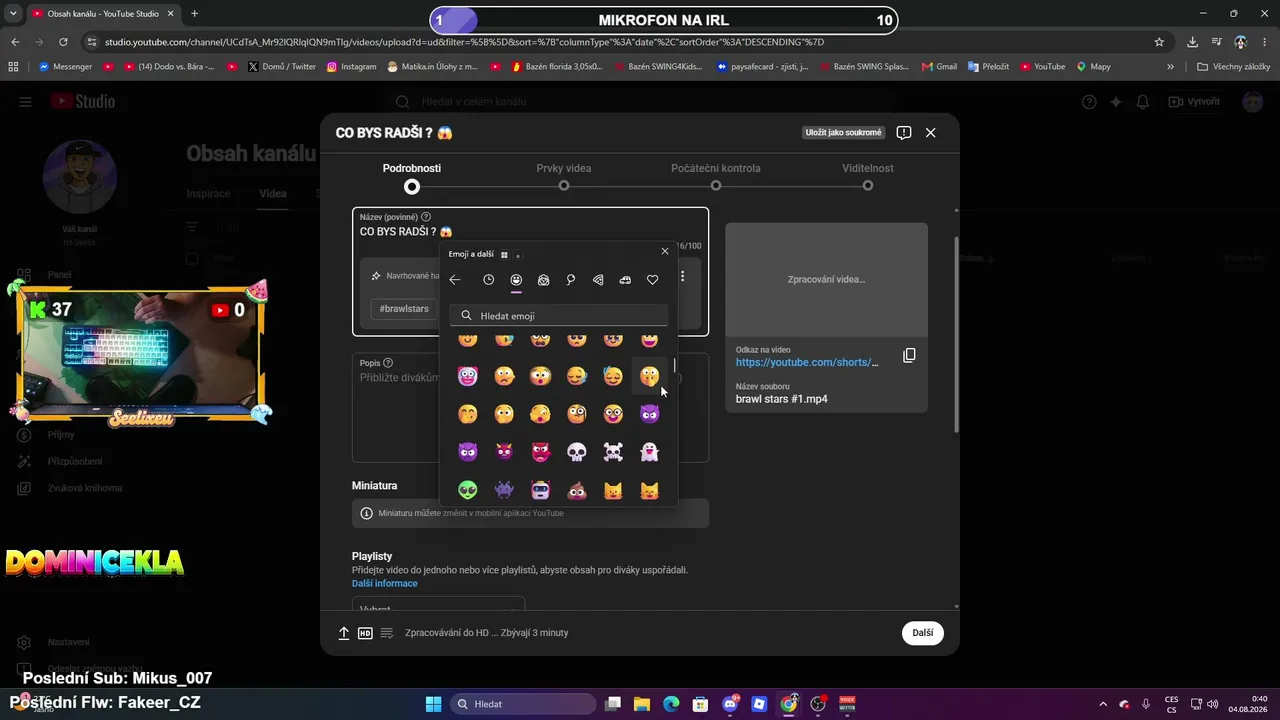Open a new Chrome tab

(194, 14)
